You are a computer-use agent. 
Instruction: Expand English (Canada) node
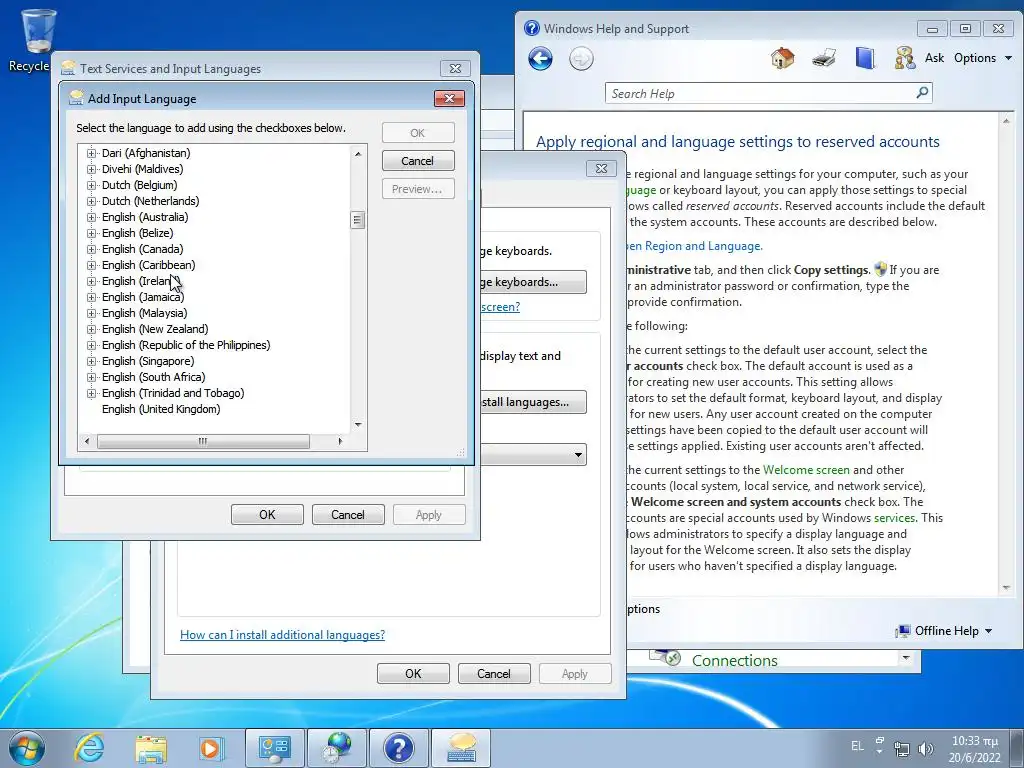click(x=91, y=249)
